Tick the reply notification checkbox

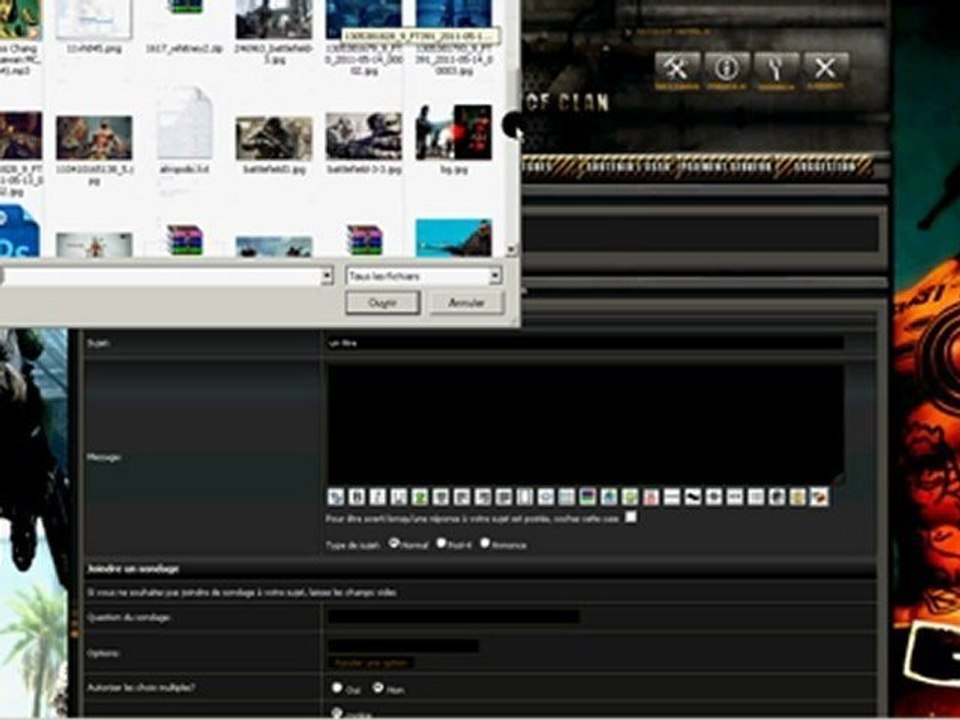click(631, 517)
